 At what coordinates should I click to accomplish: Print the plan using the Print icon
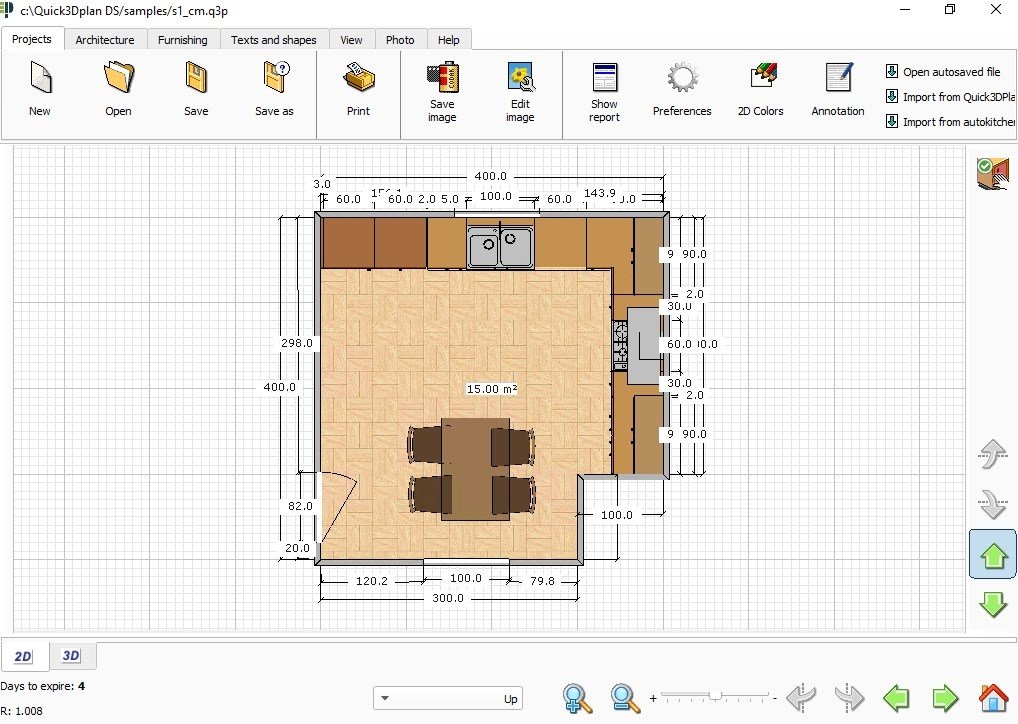[x=358, y=77]
